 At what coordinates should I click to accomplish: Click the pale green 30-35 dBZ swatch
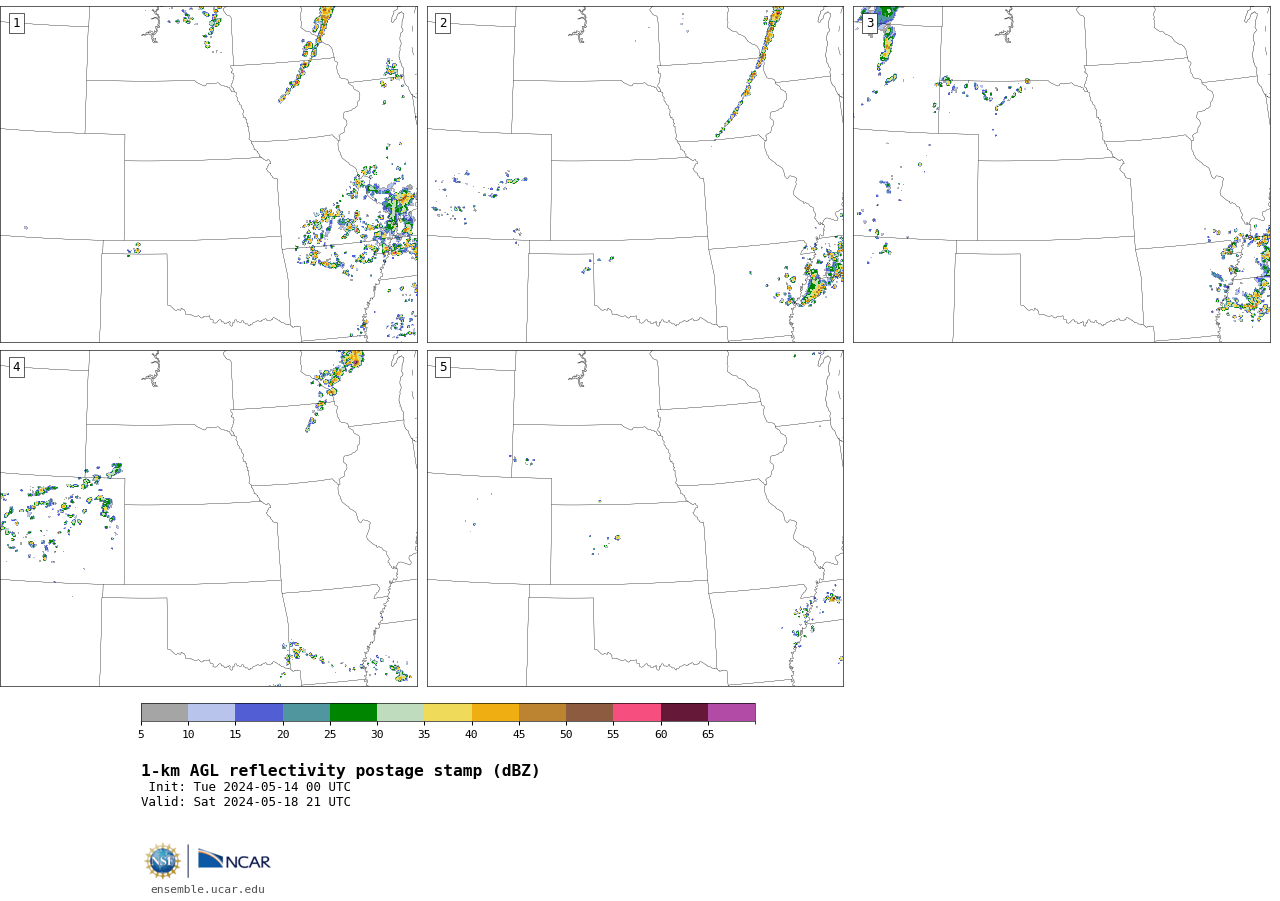(401, 712)
